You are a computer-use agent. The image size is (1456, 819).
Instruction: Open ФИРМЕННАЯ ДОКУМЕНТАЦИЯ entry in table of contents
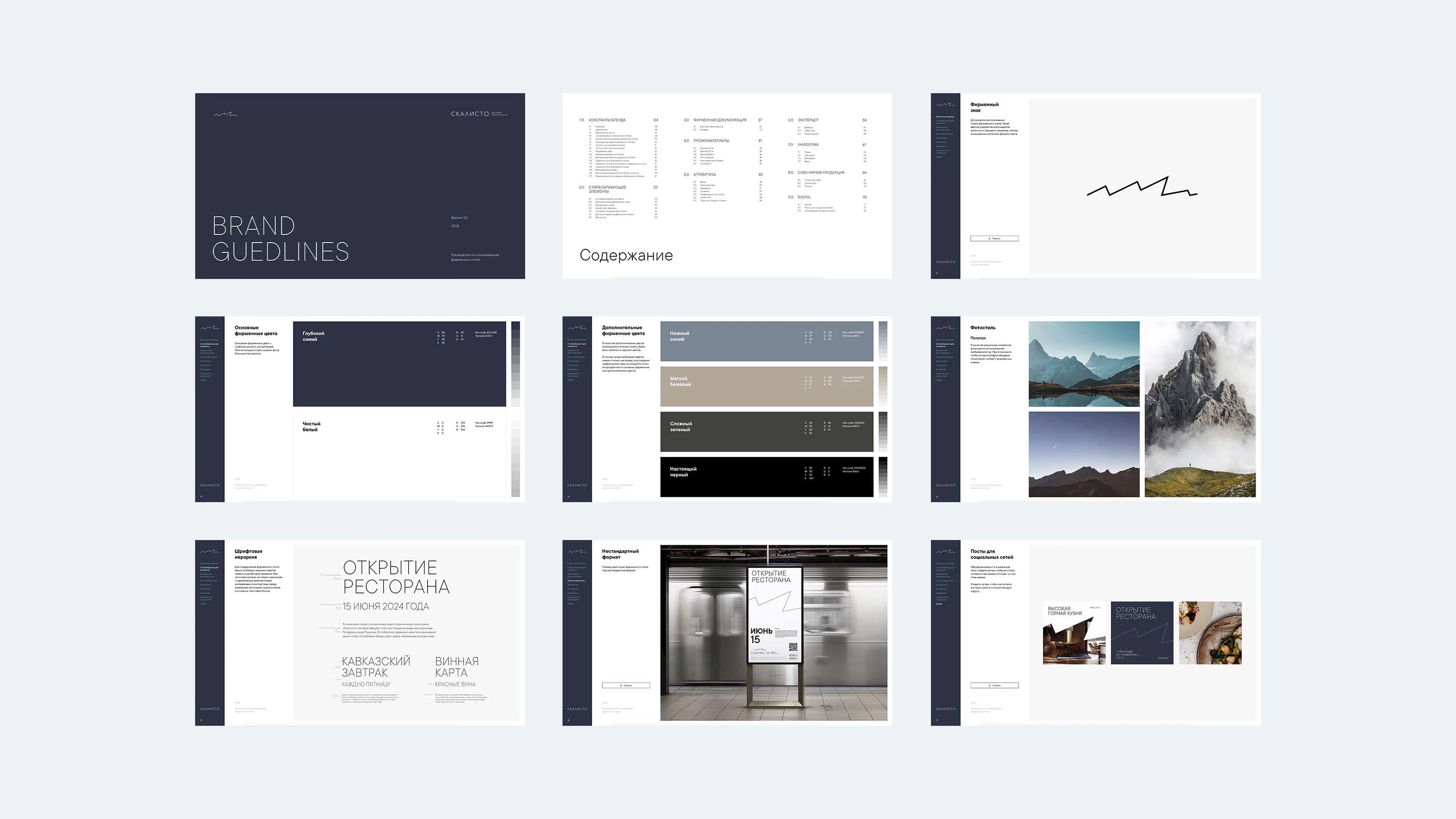(720, 120)
